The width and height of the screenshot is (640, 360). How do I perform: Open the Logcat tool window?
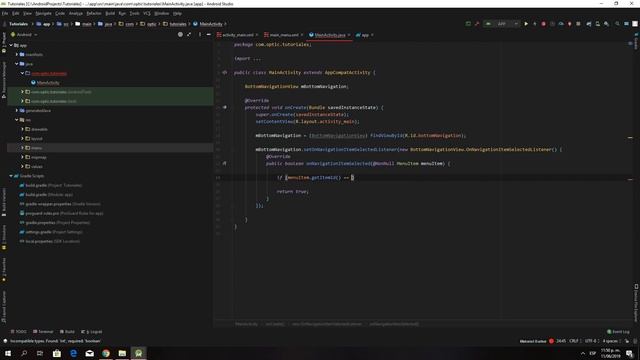[x=92, y=331]
